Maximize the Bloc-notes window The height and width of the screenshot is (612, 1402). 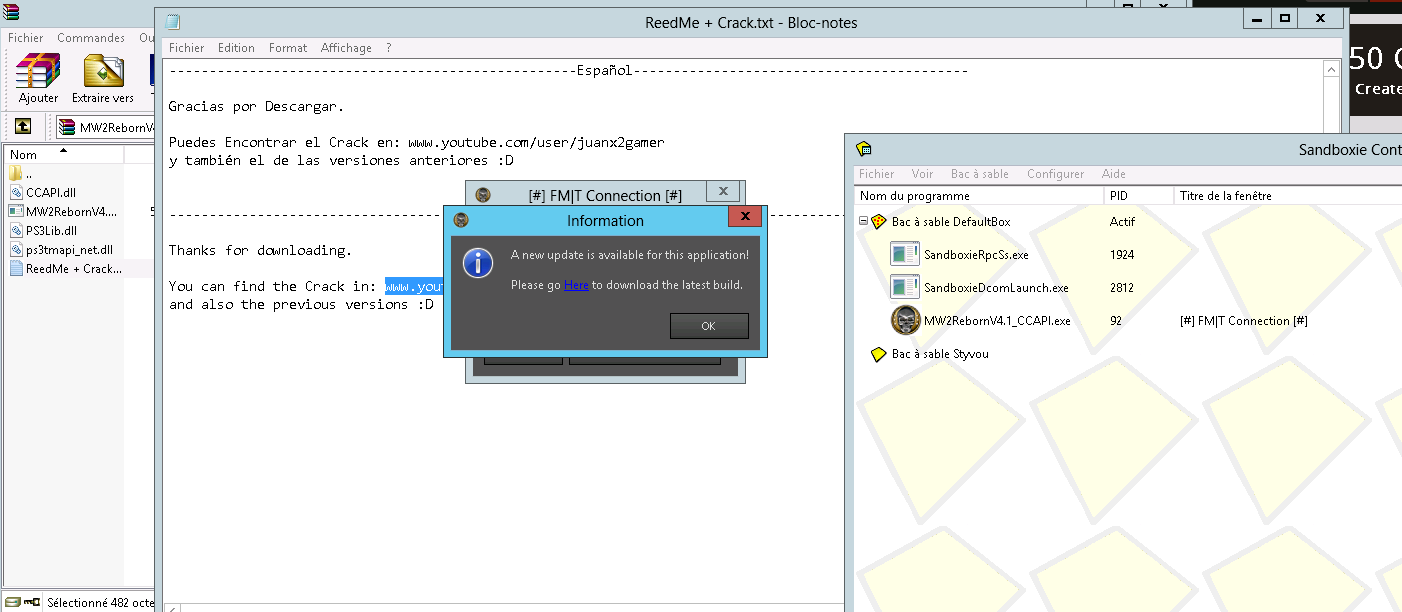click(1286, 18)
